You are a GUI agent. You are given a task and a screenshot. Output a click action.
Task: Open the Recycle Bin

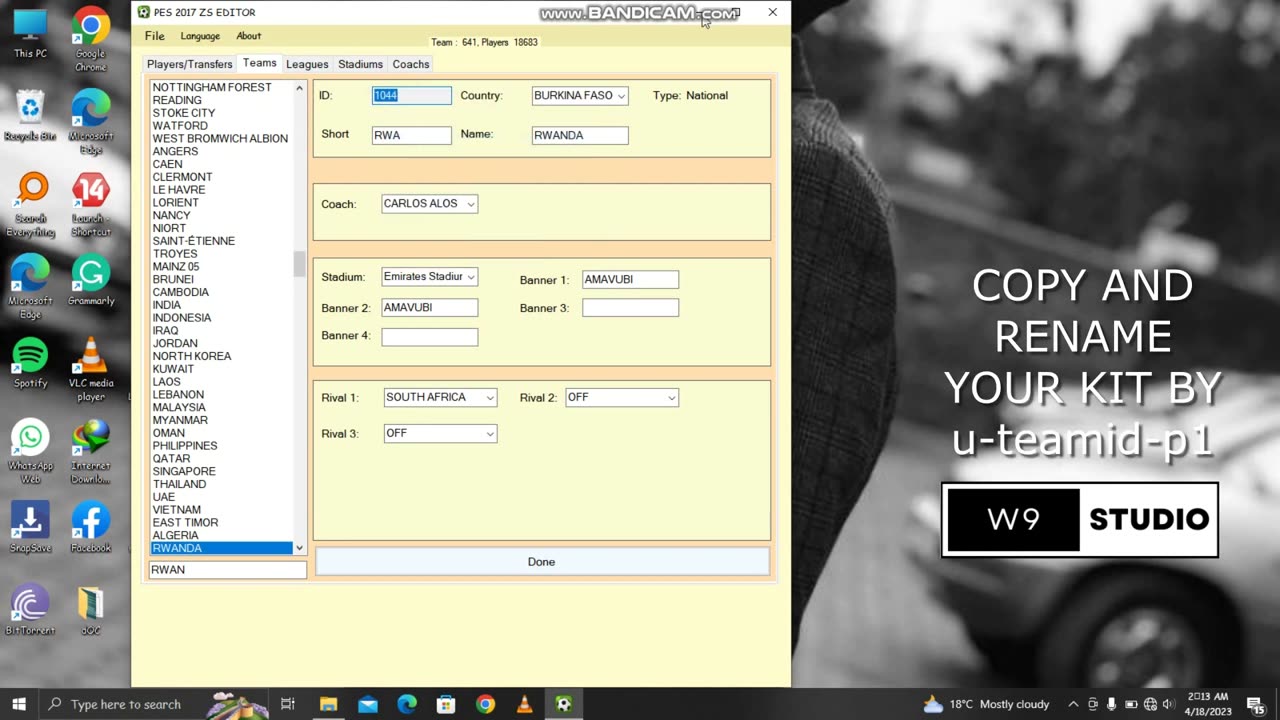point(30,116)
